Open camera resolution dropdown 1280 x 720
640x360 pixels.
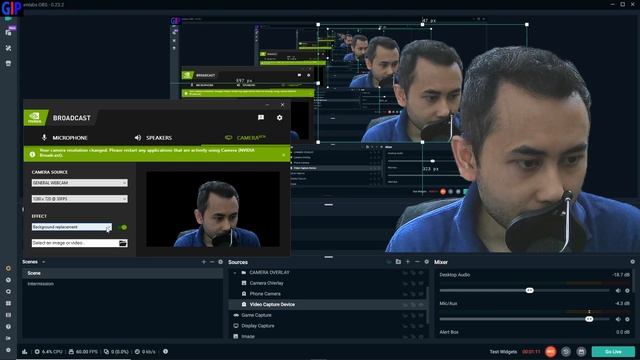[80, 199]
